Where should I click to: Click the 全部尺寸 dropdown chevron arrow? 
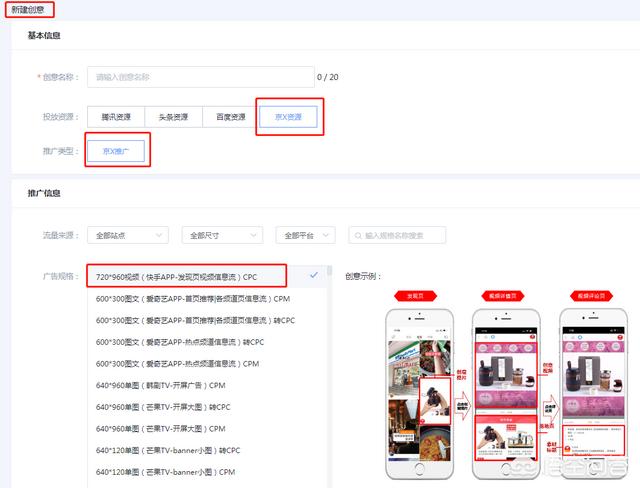coord(253,235)
